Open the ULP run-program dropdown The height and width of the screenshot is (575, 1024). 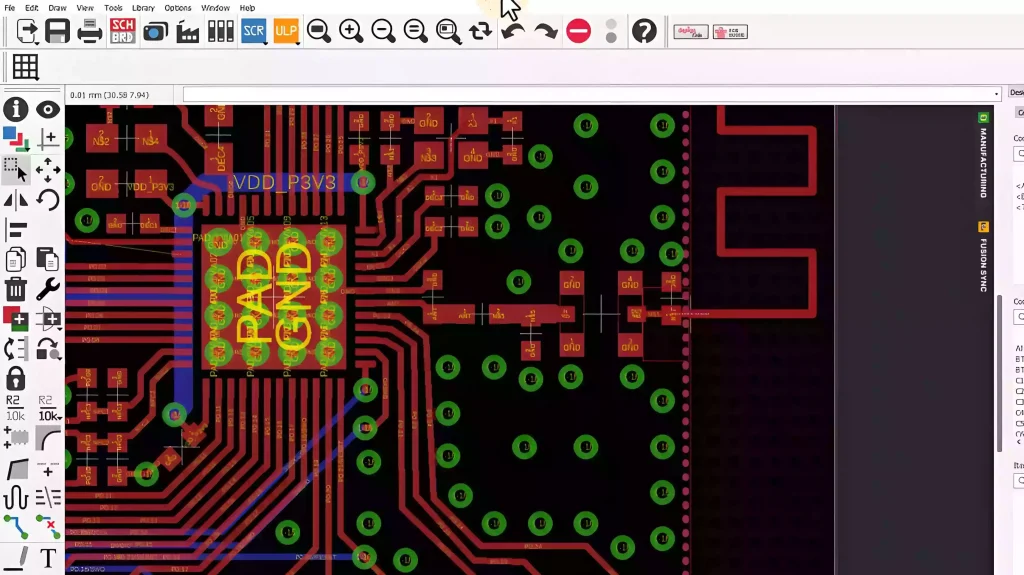286,31
